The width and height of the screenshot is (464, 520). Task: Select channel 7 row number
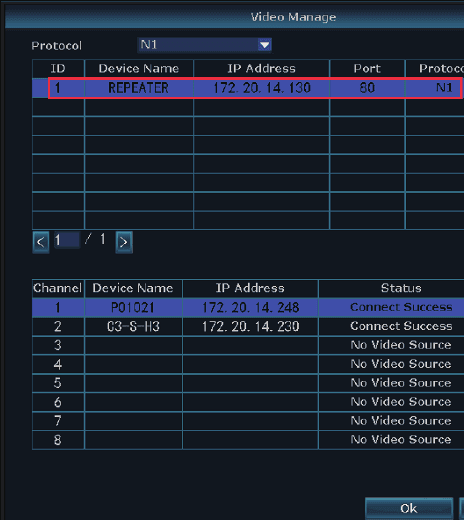[x=58, y=421]
